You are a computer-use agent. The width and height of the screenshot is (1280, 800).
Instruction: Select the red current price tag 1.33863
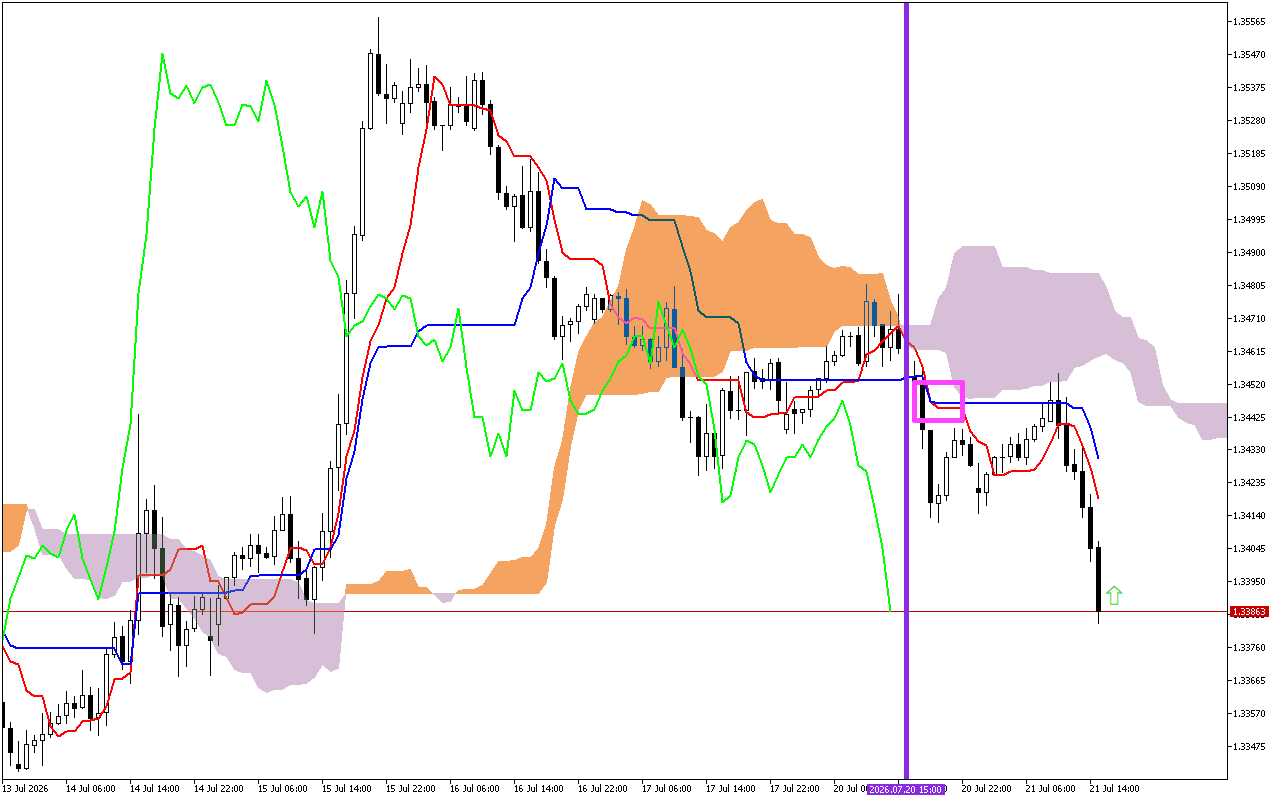[x=1250, y=611]
